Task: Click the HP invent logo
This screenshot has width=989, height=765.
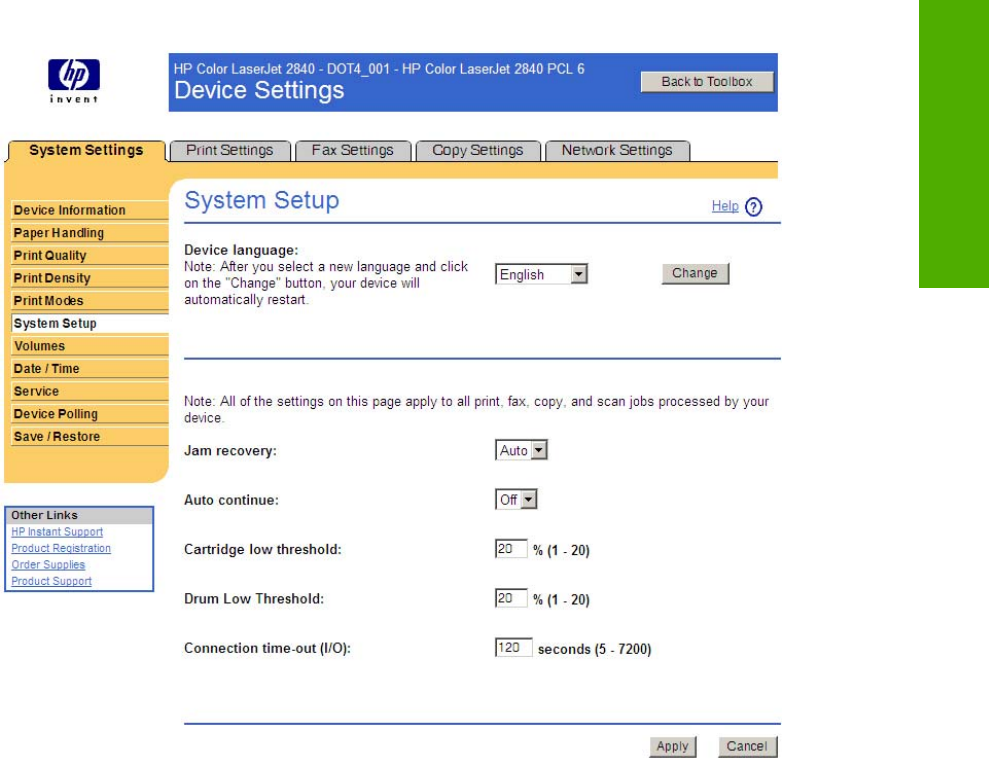Action: point(74,81)
